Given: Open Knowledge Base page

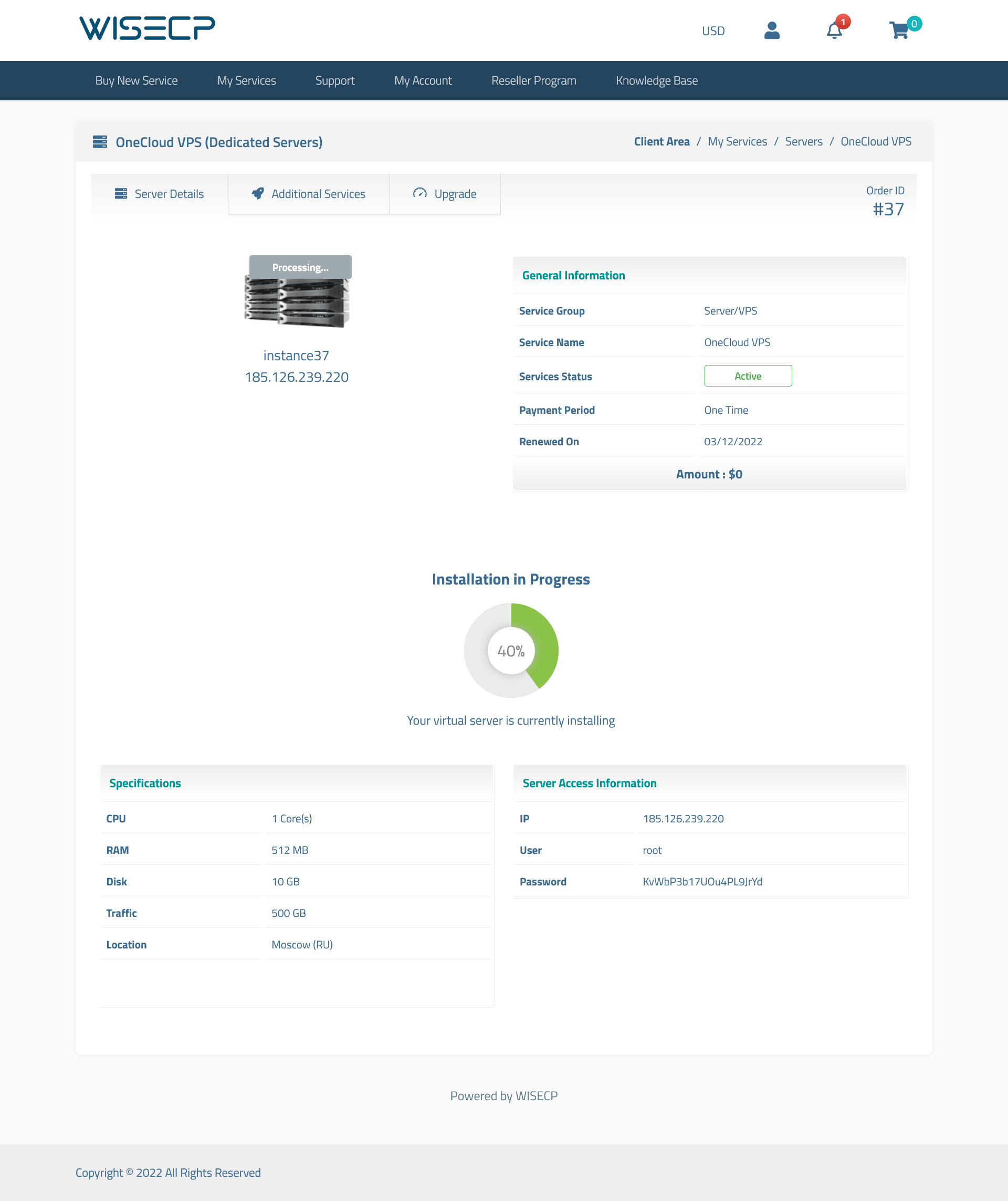Looking at the screenshot, I should 656,81.
